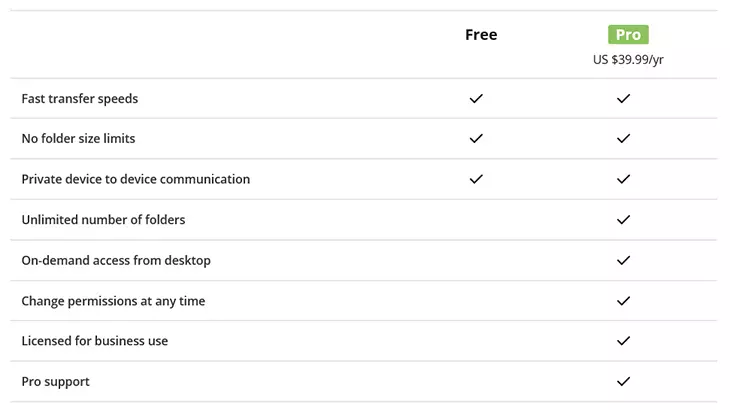This screenshot has width=730, height=410.
Task: Click Free checkmark for Fast transfer speeds
Action: (x=476, y=99)
